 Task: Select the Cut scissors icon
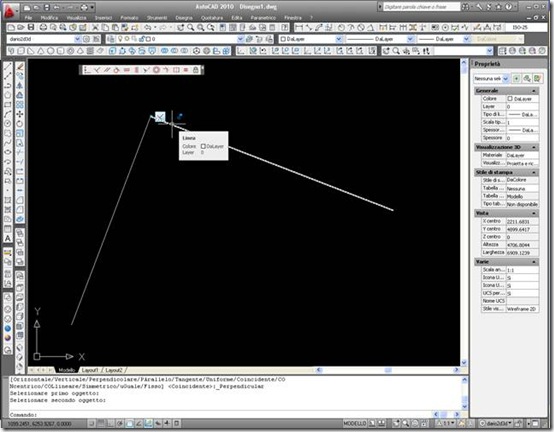click(x=95, y=27)
